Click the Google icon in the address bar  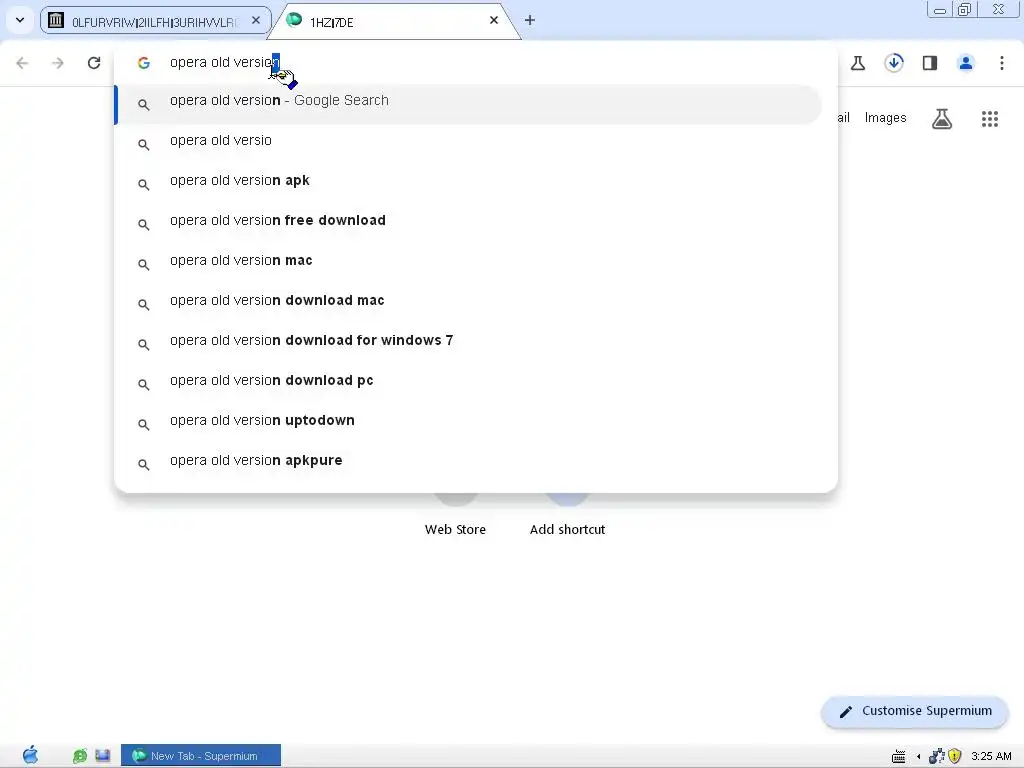(x=144, y=63)
